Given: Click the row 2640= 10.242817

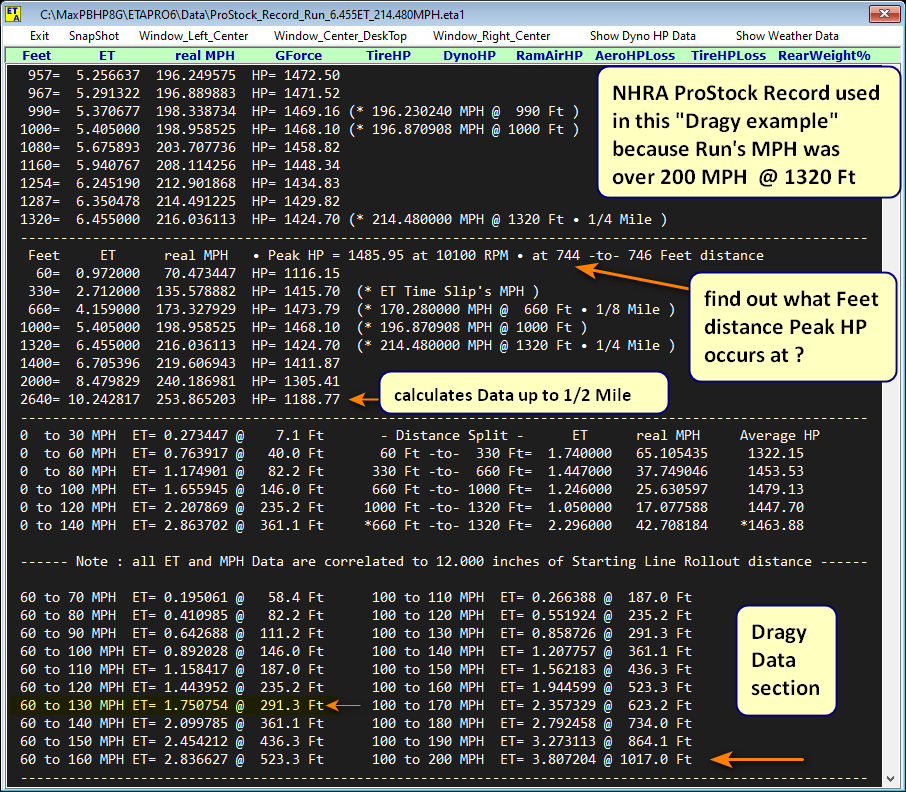Looking at the screenshot, I should [180, 399].
